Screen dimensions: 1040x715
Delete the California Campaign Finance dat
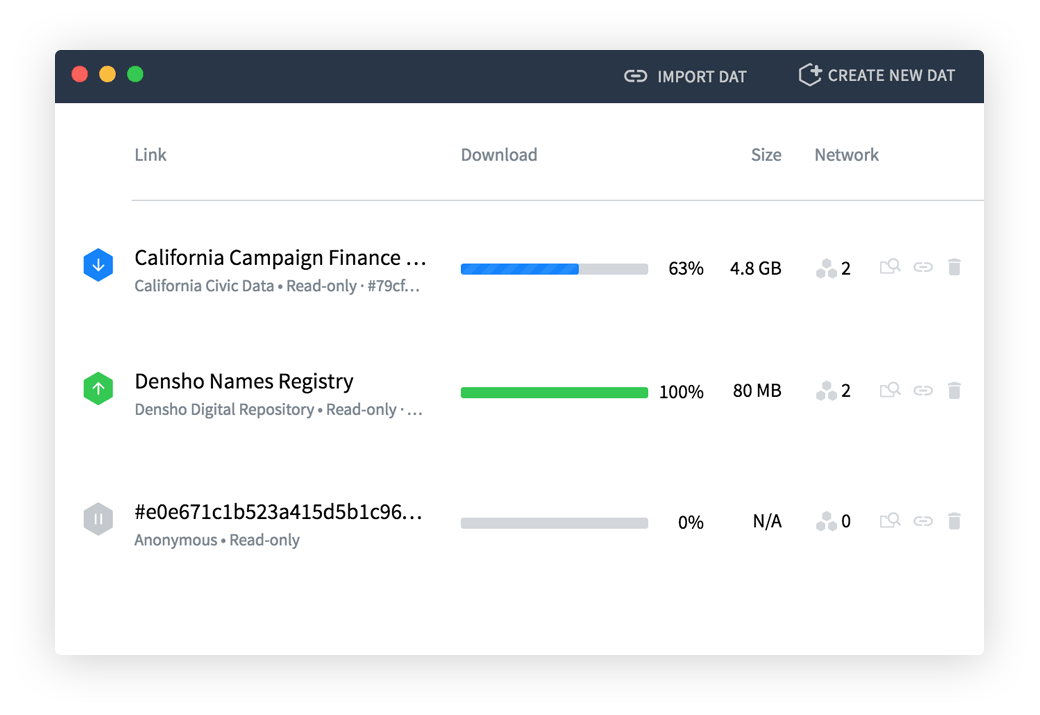pos(954,267)
